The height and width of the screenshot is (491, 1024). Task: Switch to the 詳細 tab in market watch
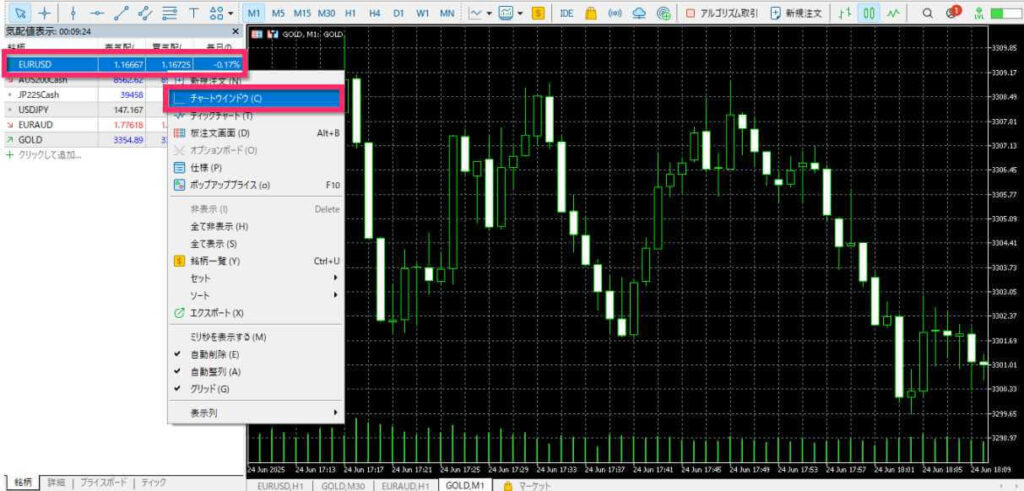click(57, 483)
